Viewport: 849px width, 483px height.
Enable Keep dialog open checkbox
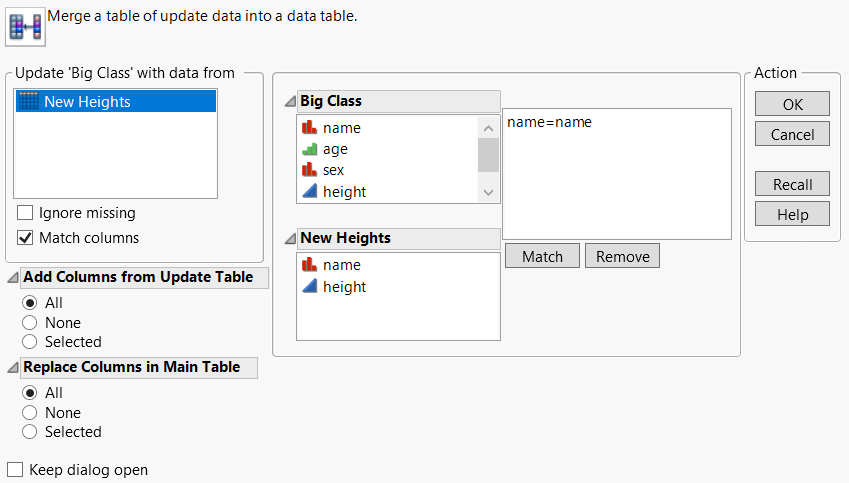(15, 470)
